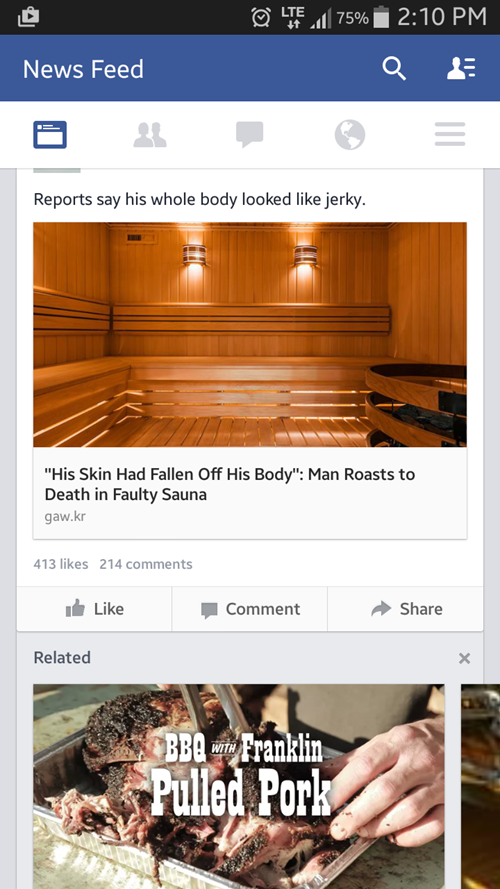500x889 pixels.
Task: Open the Messages speech bubble tab
Action: (x=250, y=135)
